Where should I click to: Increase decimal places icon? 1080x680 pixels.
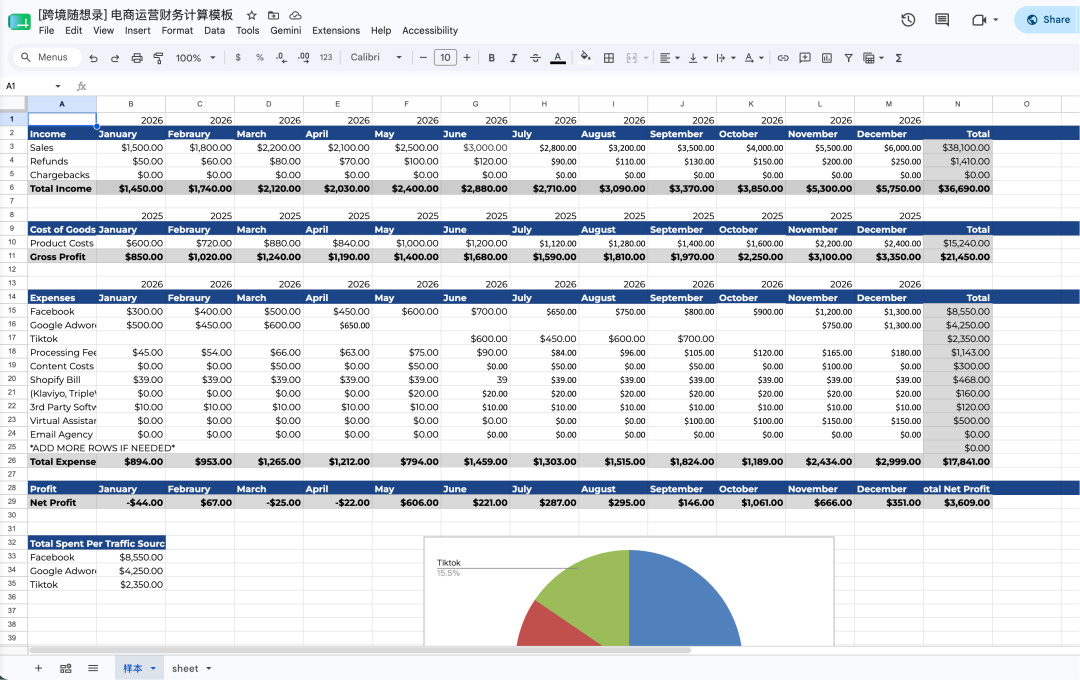coord(304,58)
